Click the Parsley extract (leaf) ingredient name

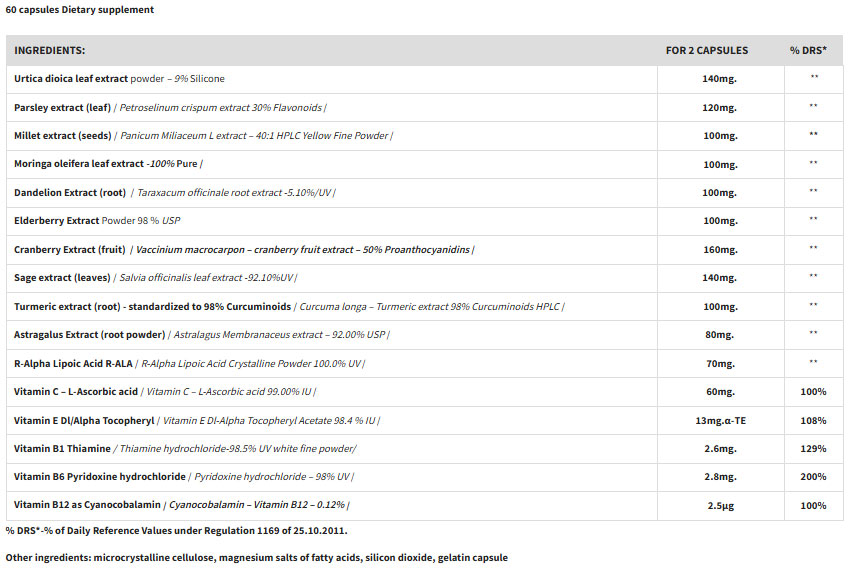(x=62, y=107)
